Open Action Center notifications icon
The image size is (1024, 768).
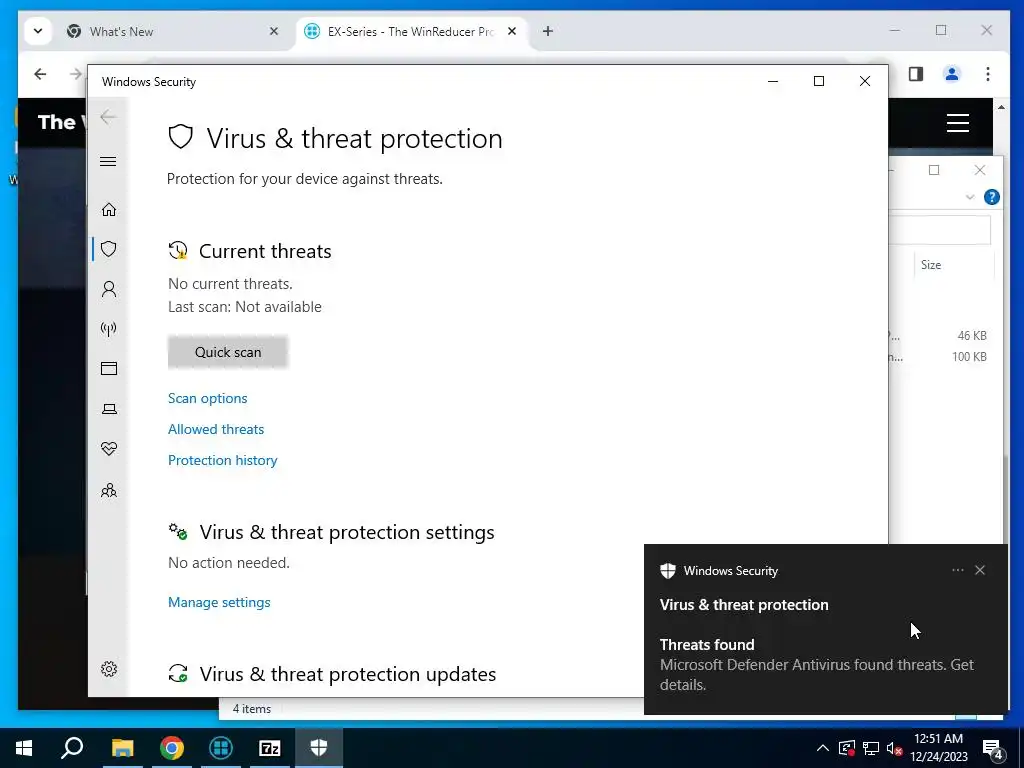993,748
